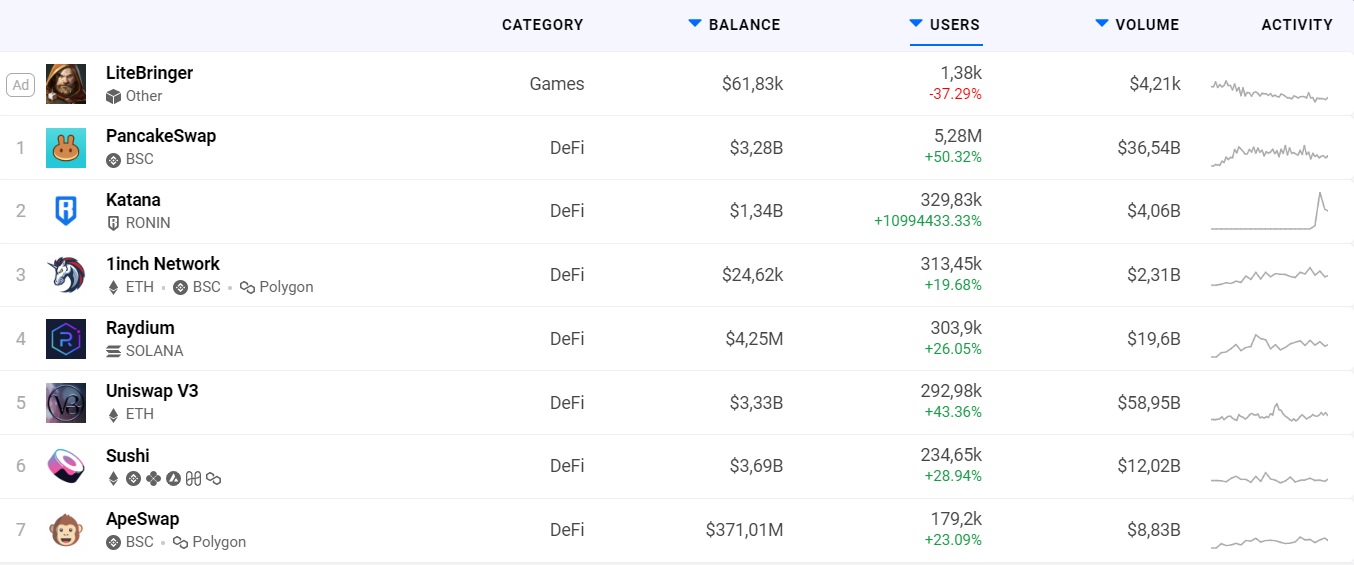Sort by the VOLUME column arrow
The height and width of the screenshot is (565, 1354).
point(1102,24)
